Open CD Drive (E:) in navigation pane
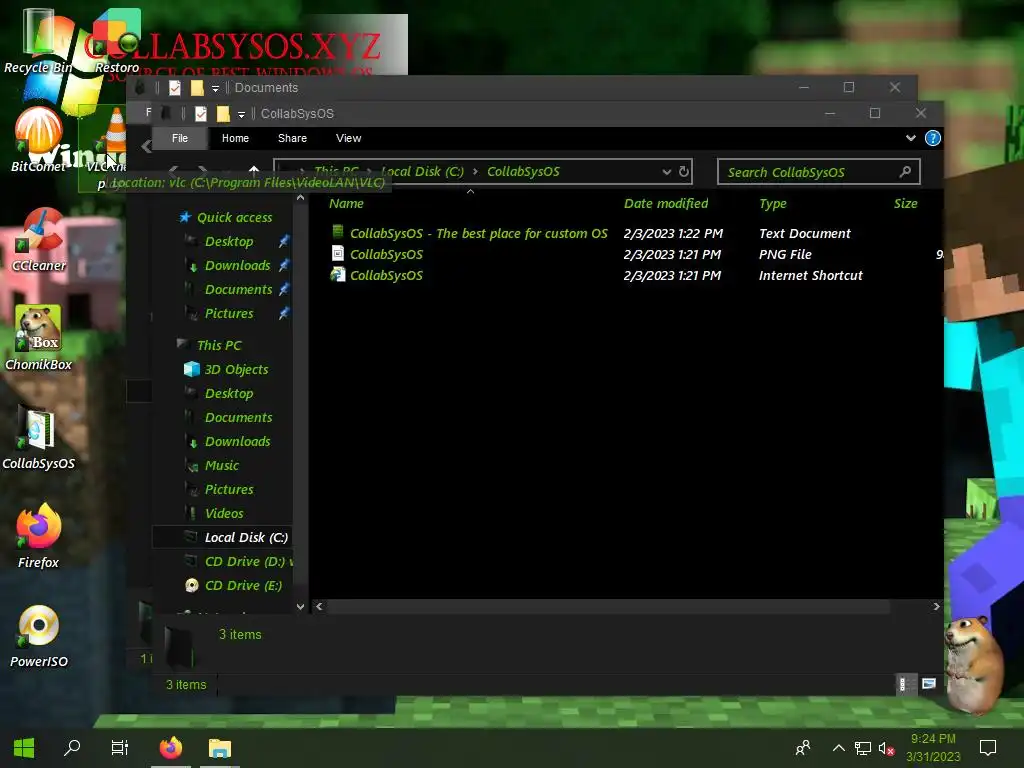 [x=243, y=585]
